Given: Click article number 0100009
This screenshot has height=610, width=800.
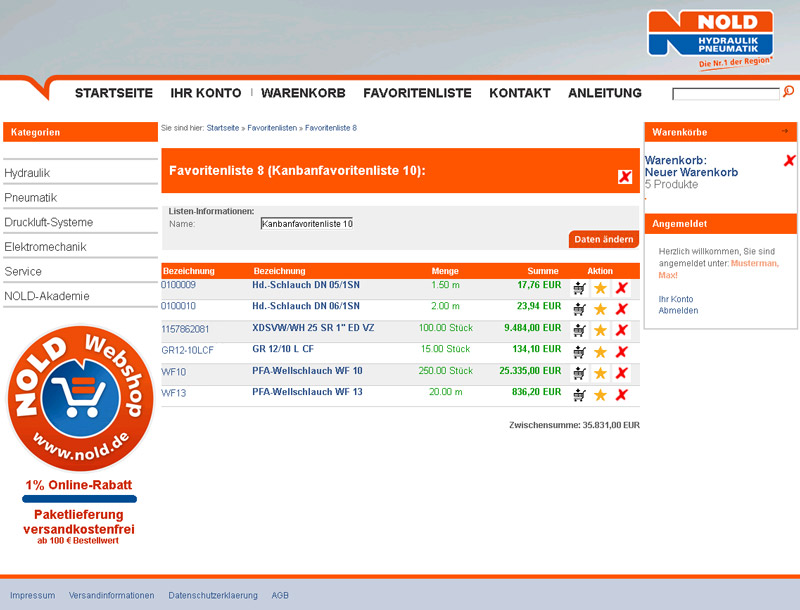Looking at the screenshot, I should pos(179,285).
